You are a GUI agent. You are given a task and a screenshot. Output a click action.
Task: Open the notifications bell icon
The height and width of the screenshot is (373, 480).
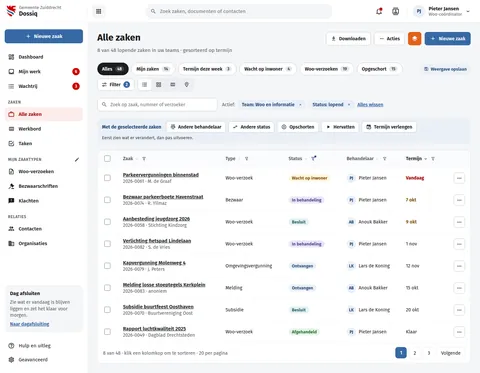coord(379,11)
